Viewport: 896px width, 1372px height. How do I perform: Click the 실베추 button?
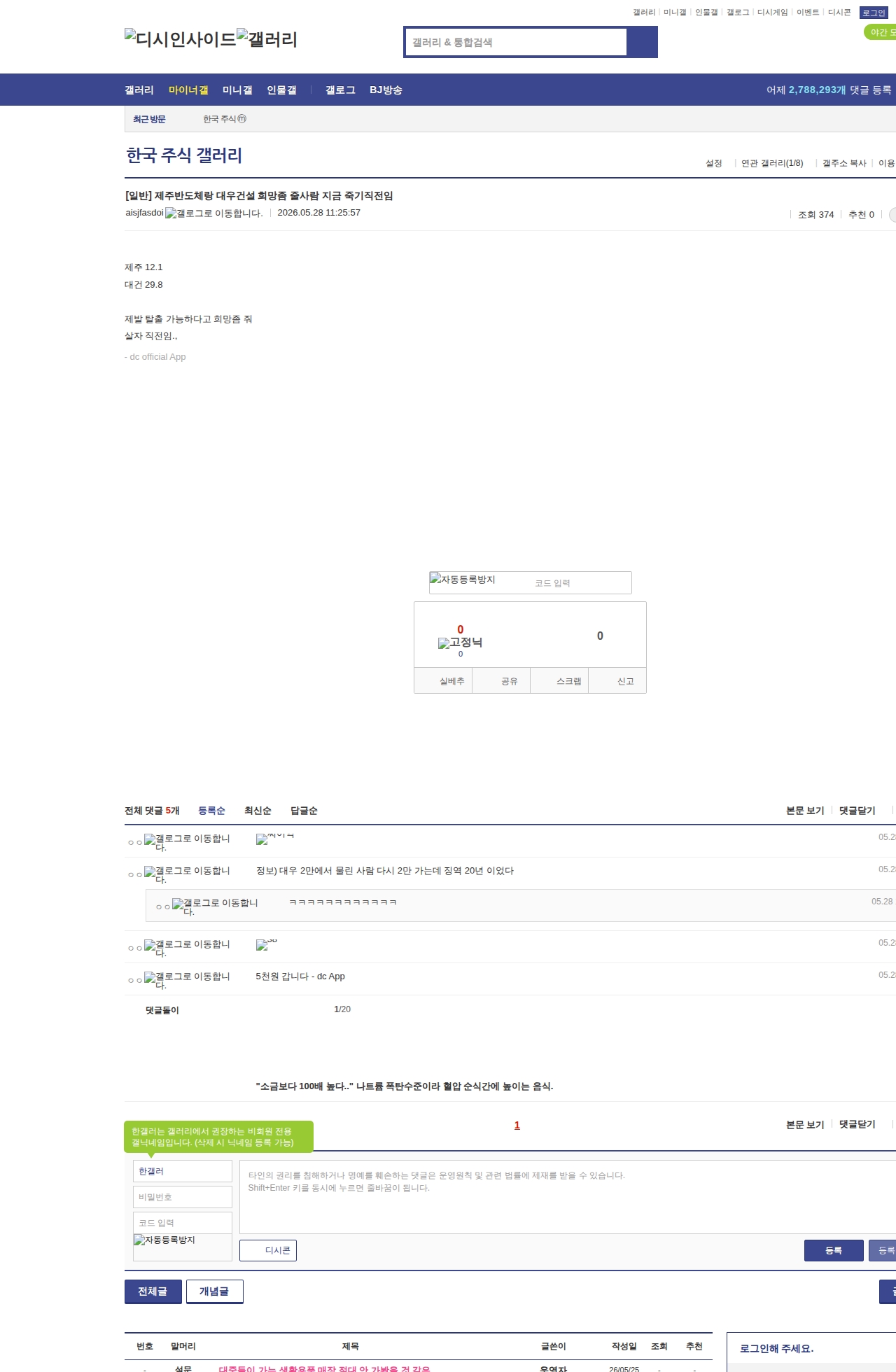444,680
